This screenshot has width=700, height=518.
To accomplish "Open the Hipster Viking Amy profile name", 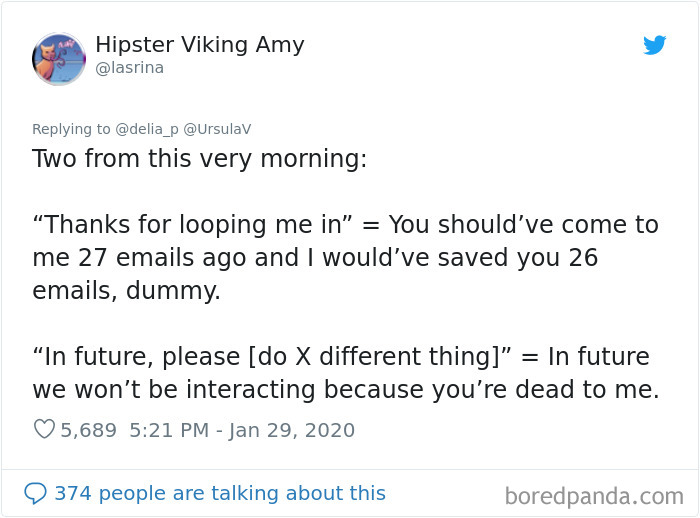I will click(x=200, y=45).
